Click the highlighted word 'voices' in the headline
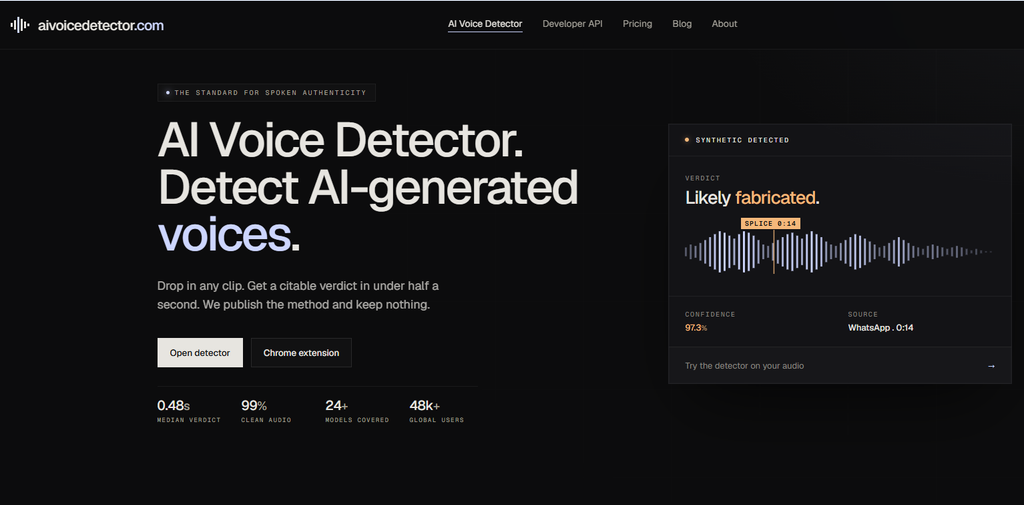 pyautogui.click(x=223, y=234)
